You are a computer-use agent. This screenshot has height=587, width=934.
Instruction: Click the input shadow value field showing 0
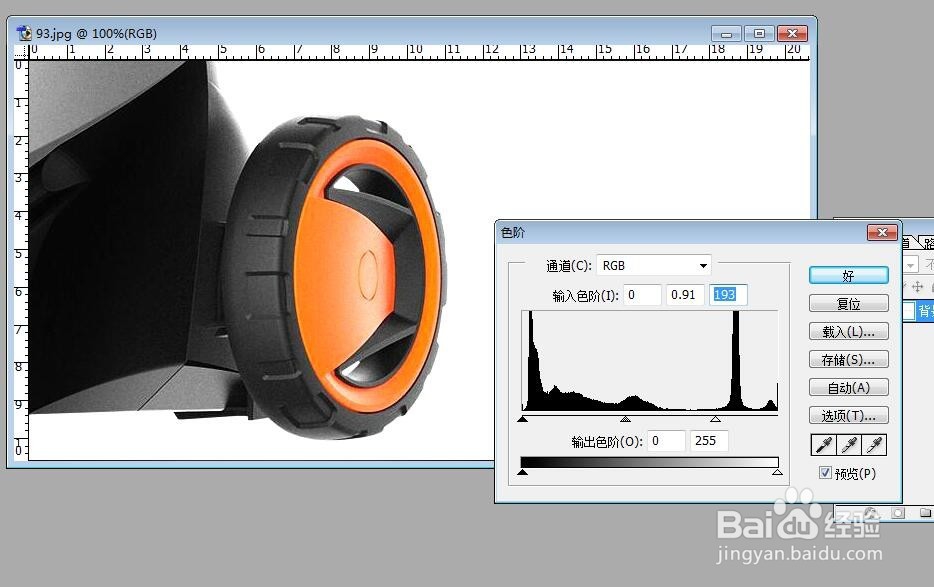point(642,294)
